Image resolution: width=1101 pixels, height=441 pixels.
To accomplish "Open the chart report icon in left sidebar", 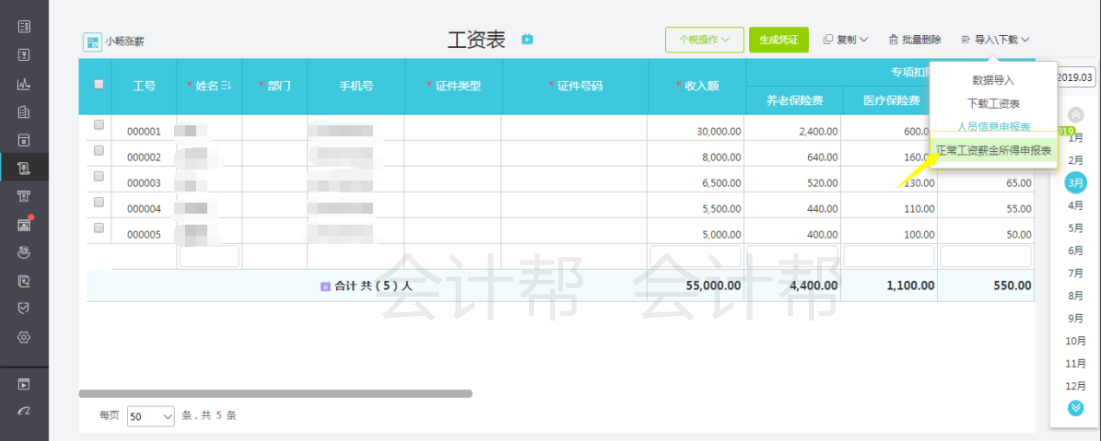I will (x=25, y=83).
